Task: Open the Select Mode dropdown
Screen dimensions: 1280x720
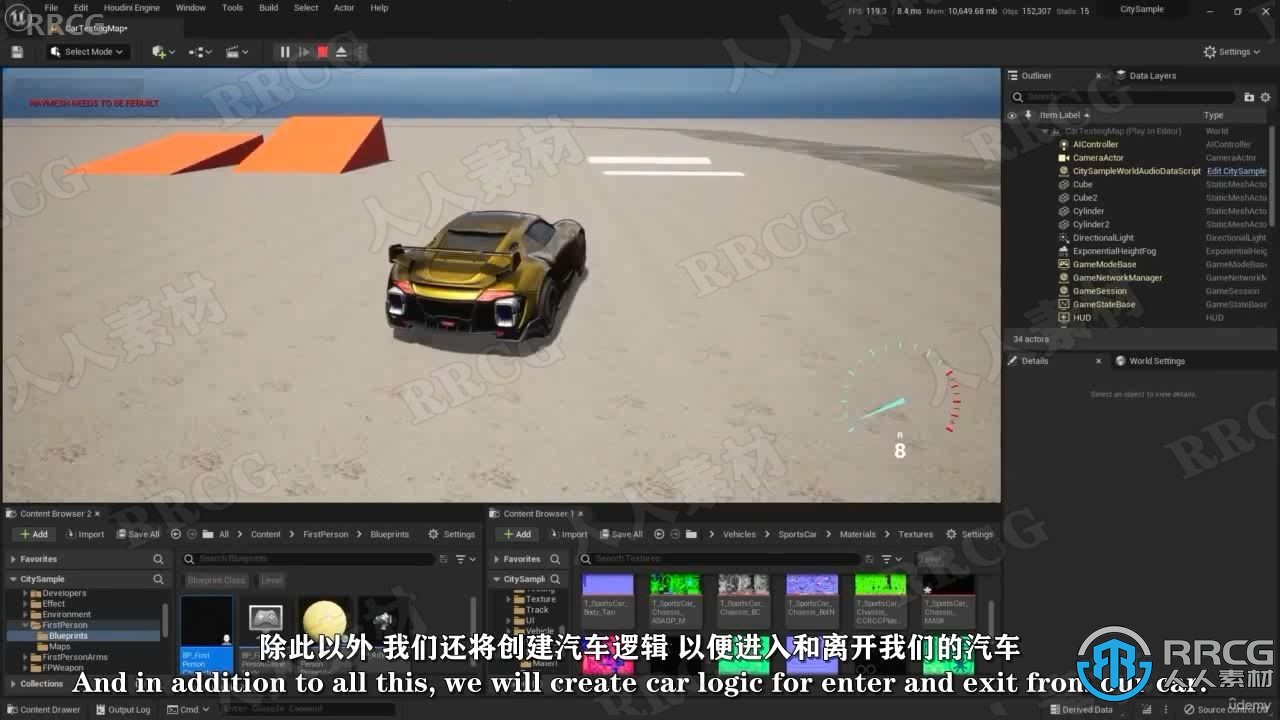Action: point(88,52)
